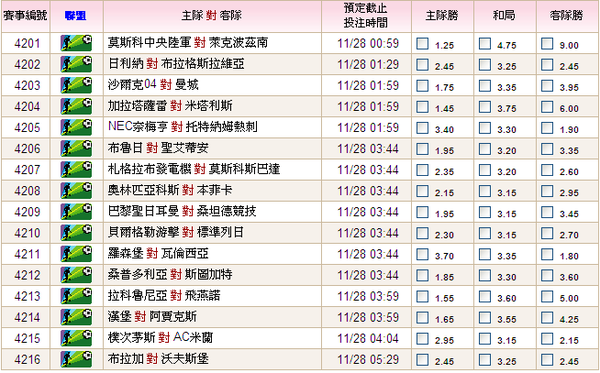This screenshot has height=373, width=600.
Task: Click the 賽事編號 column header
Action: [25, 16]
